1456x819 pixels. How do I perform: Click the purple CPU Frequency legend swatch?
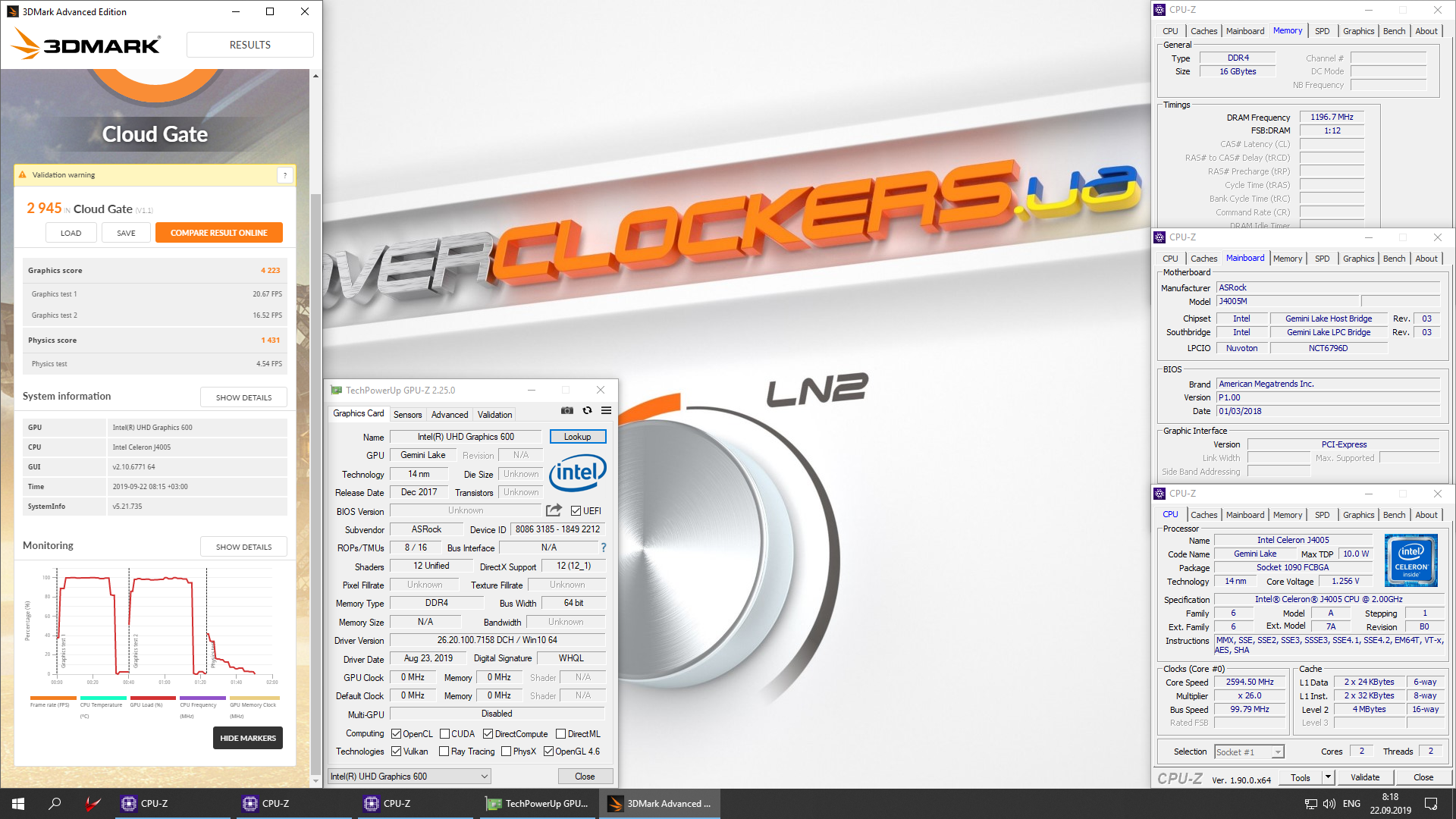[202, 698]
